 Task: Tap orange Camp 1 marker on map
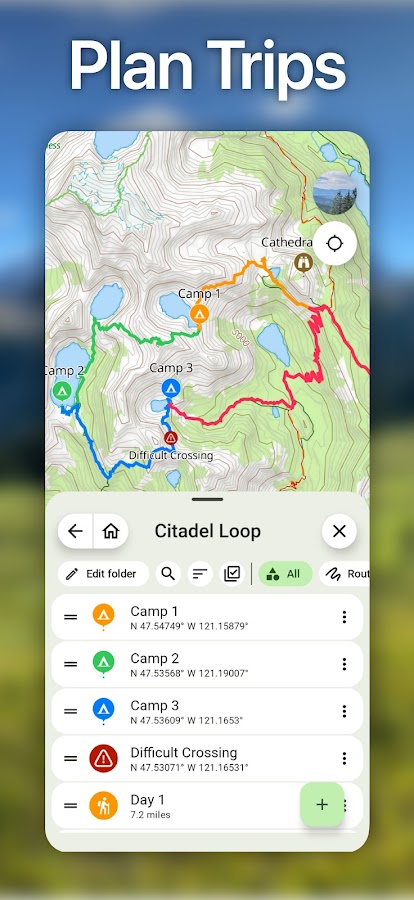pyautogui.click(x=200, y=315)
